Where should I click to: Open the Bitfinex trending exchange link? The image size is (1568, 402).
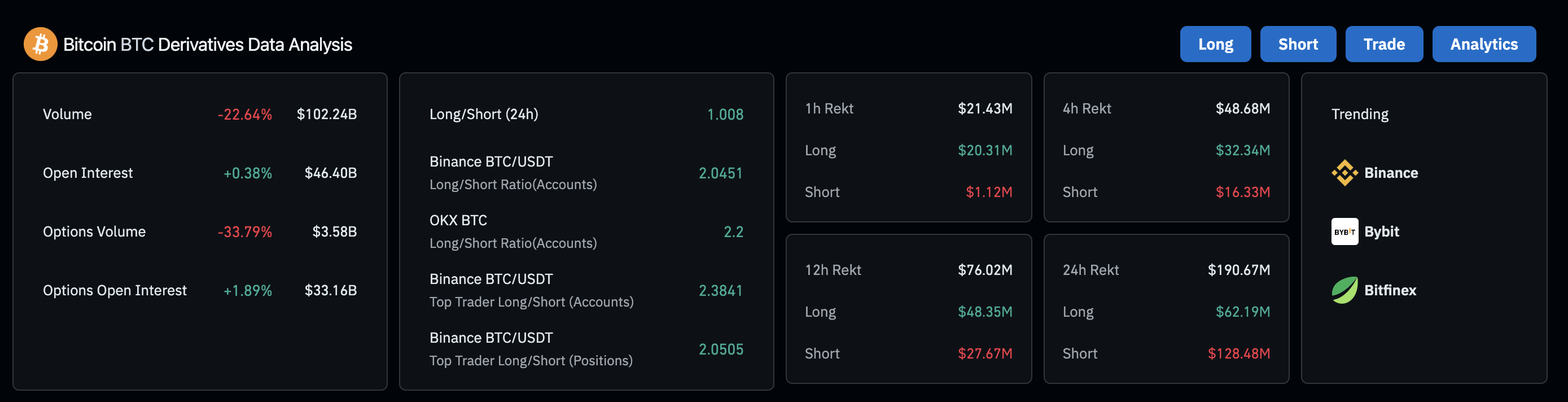click(x=1390, y=290)
